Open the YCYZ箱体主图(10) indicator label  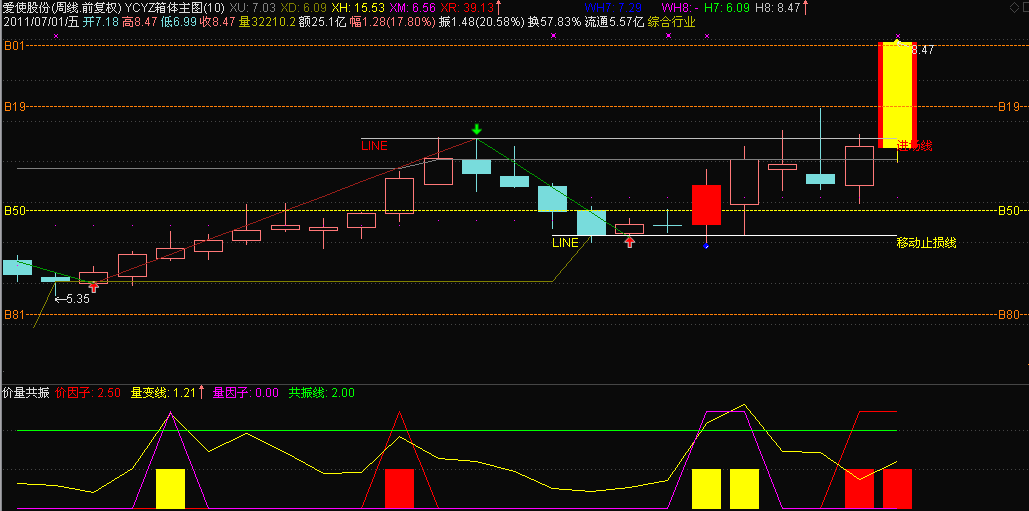[x=174, y=8]
